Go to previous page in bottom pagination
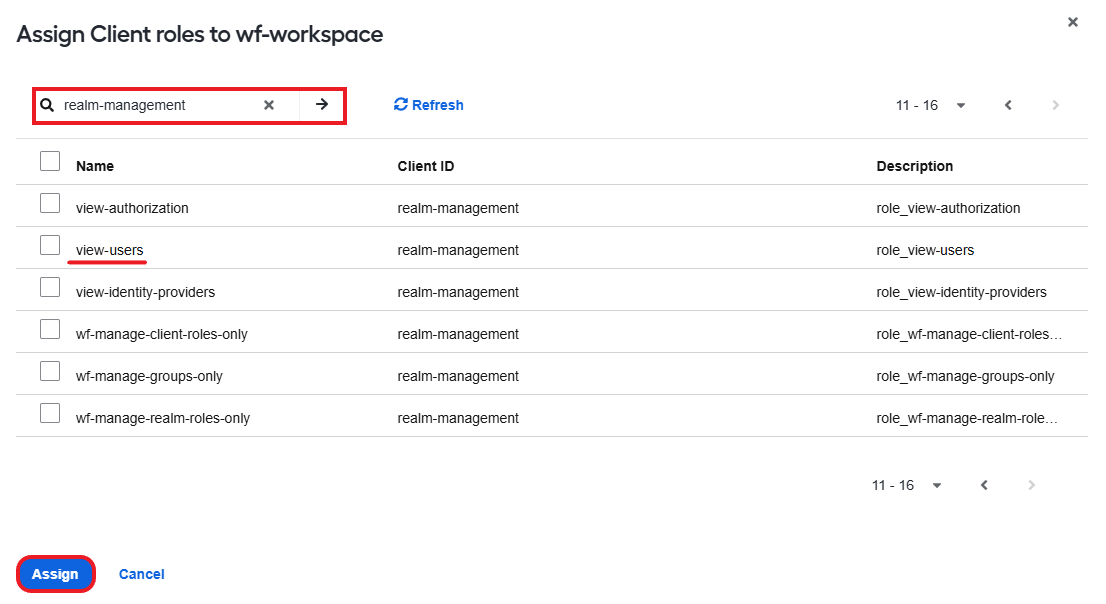 (984, 485)
